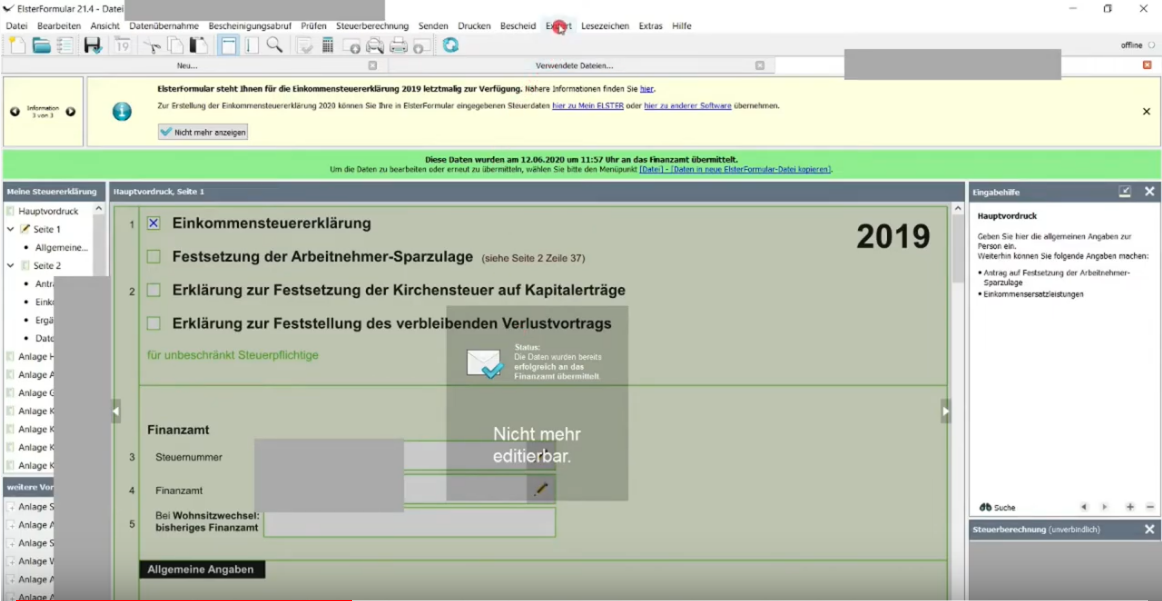Toggle the Einkommensteuererklärung checkbox
This screenshot has width=1162, height=601.
pyautogui.click(x=153, y=223)
